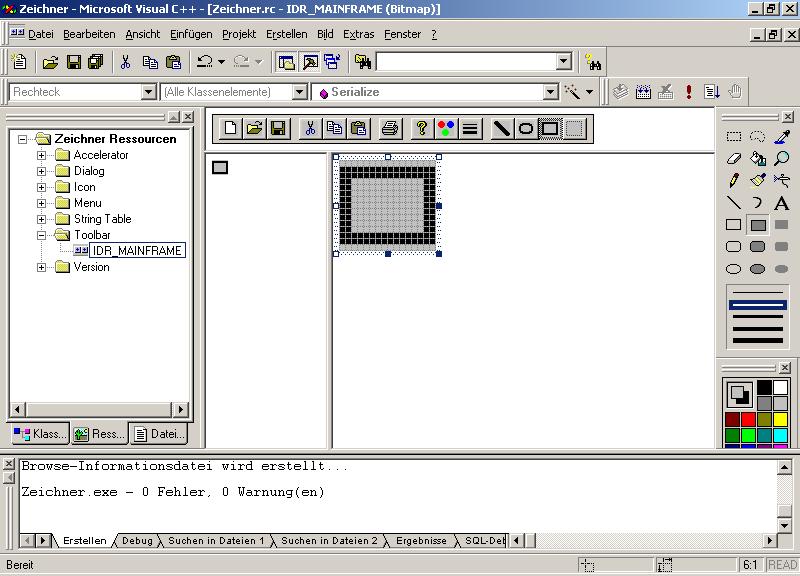Pick the cyan color swatch
Screen dimensions: 800x576
point(781,435)
